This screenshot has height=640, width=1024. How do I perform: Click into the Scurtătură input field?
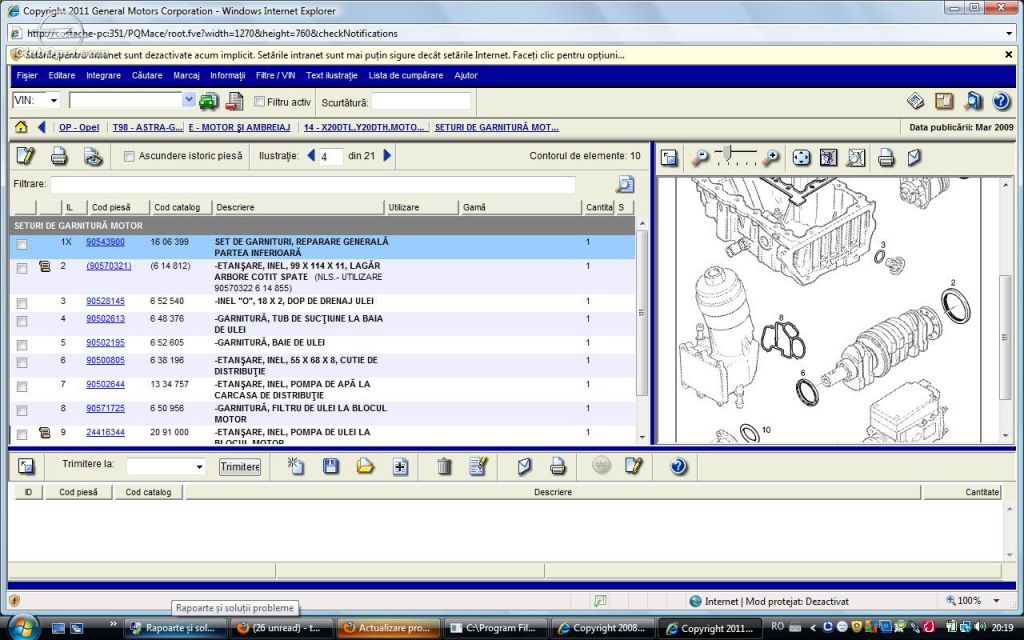tap(421, 102)
